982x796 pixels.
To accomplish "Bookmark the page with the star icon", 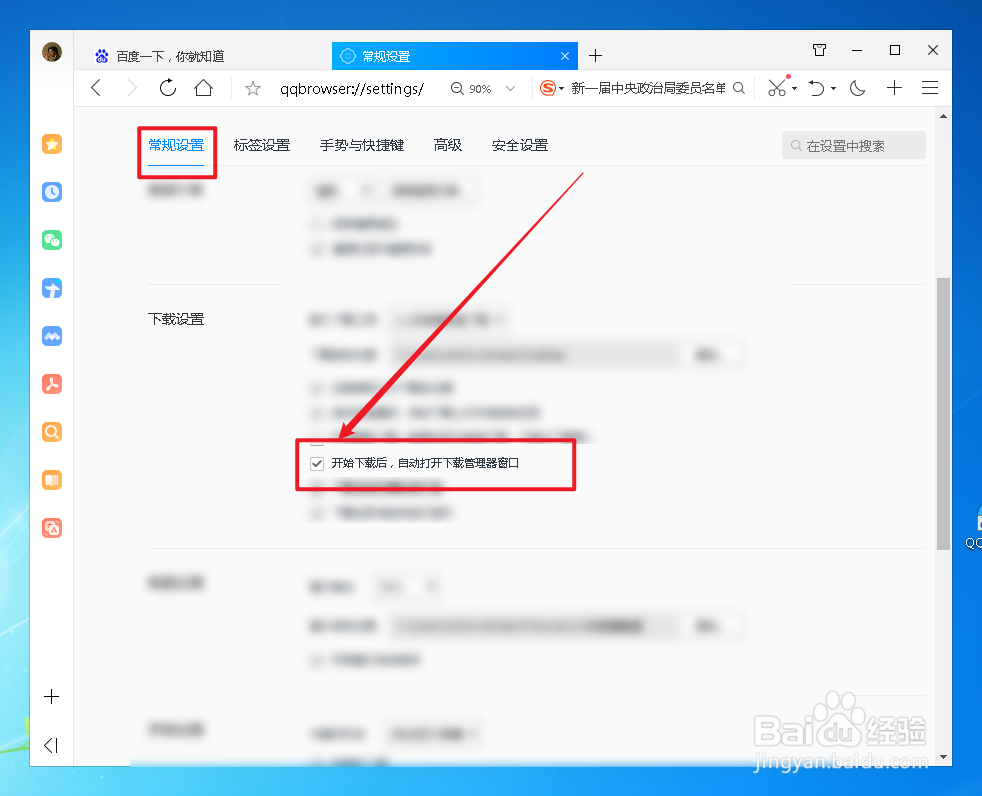I will 253,88.
